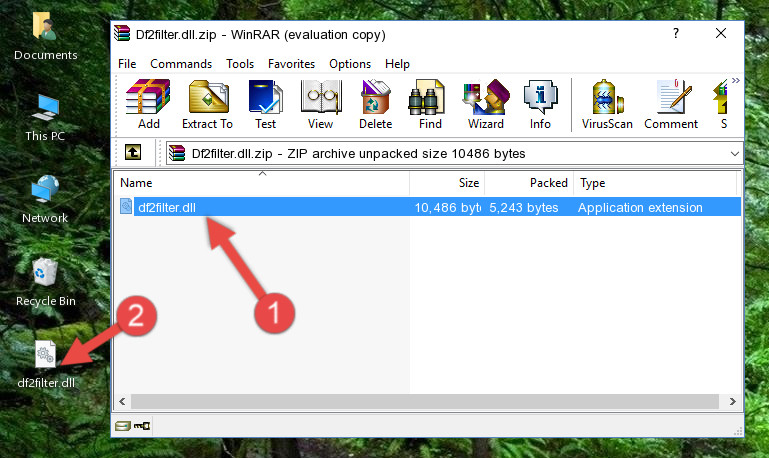Click the drive icon in status bar
The width and height of the screenshot is (769, 458).
[123, 426]
